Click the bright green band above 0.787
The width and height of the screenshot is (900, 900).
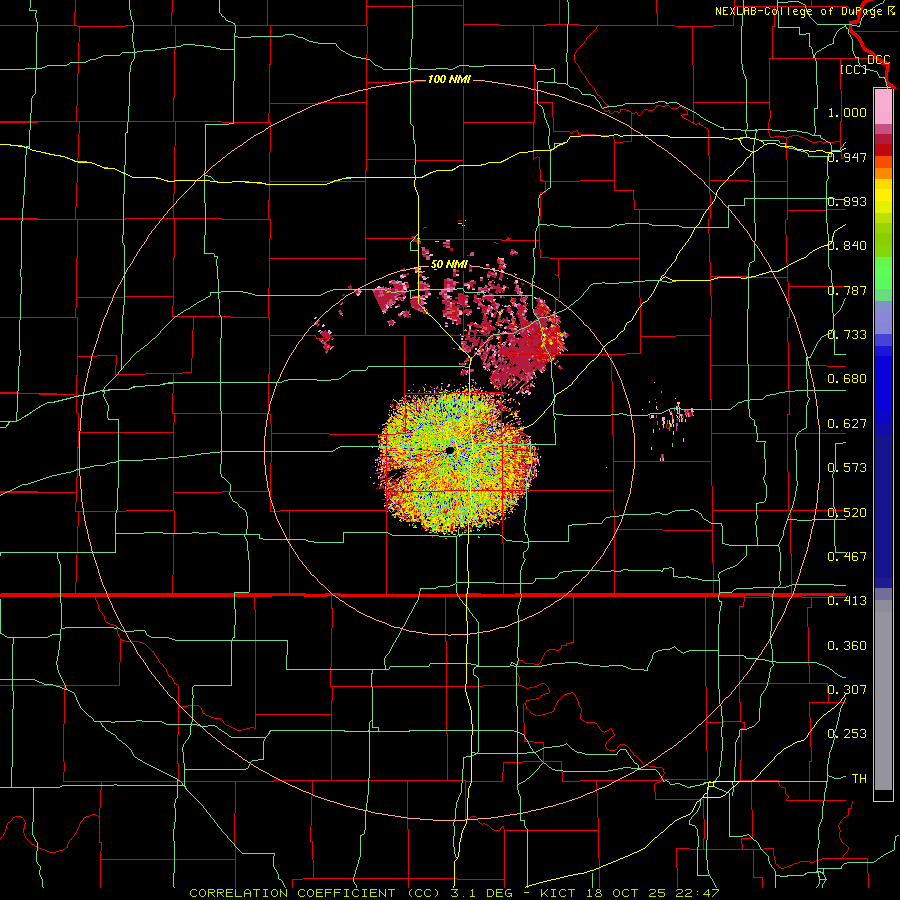tap(883, 273)
